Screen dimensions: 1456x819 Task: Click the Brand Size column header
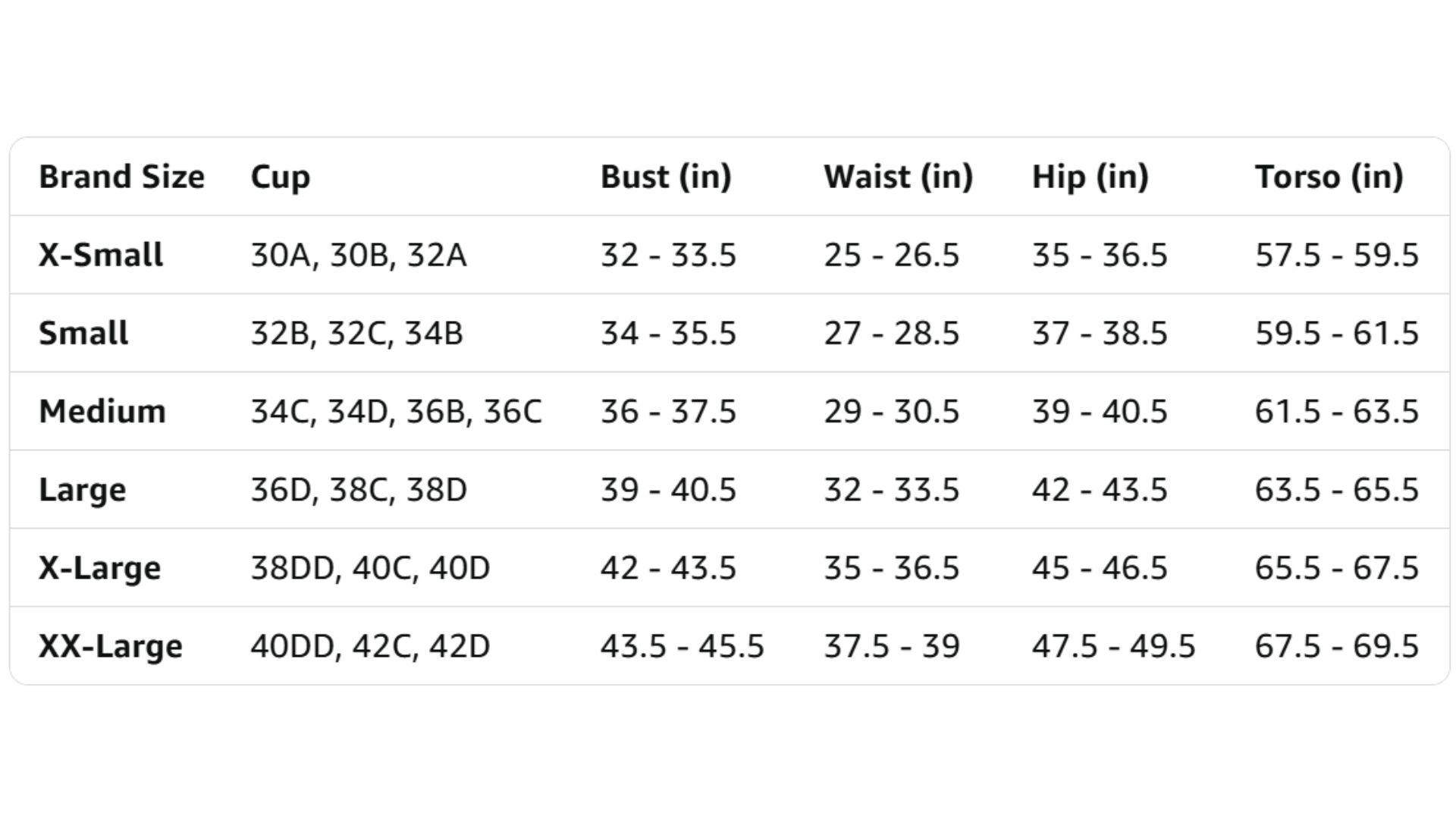[121, 177]
